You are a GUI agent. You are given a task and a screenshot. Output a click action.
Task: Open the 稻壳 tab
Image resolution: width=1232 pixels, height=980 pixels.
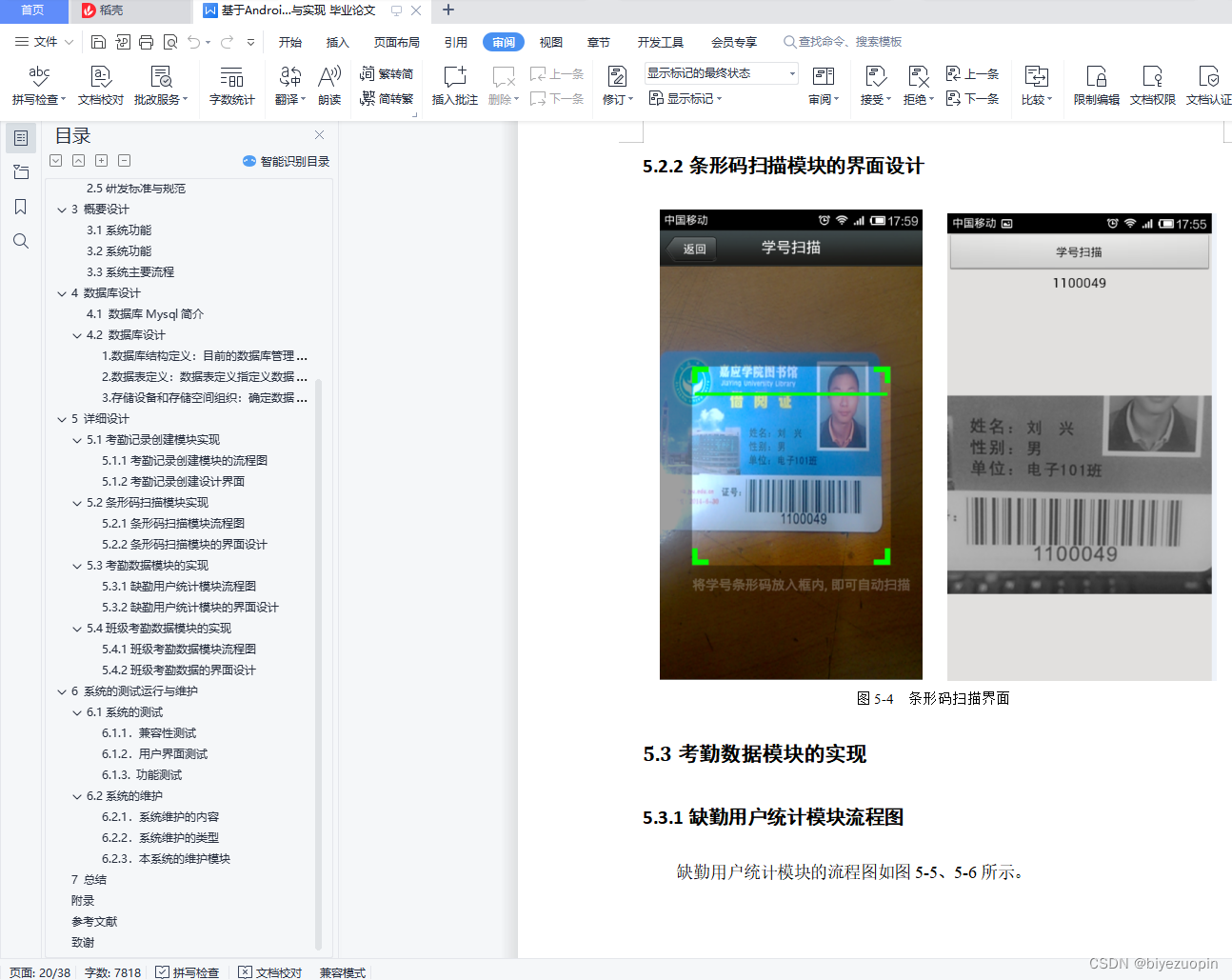coord(130,10)
